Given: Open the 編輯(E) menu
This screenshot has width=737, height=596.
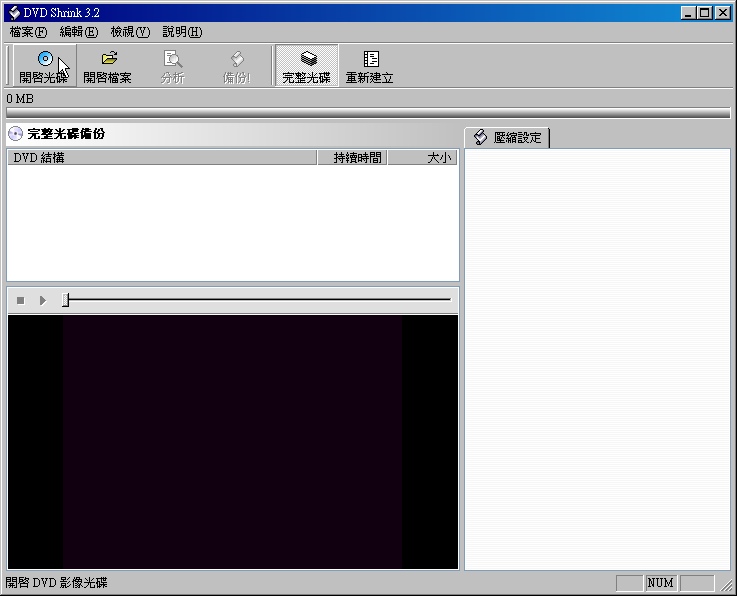Looking at the screenshot, I should point(78,32).
